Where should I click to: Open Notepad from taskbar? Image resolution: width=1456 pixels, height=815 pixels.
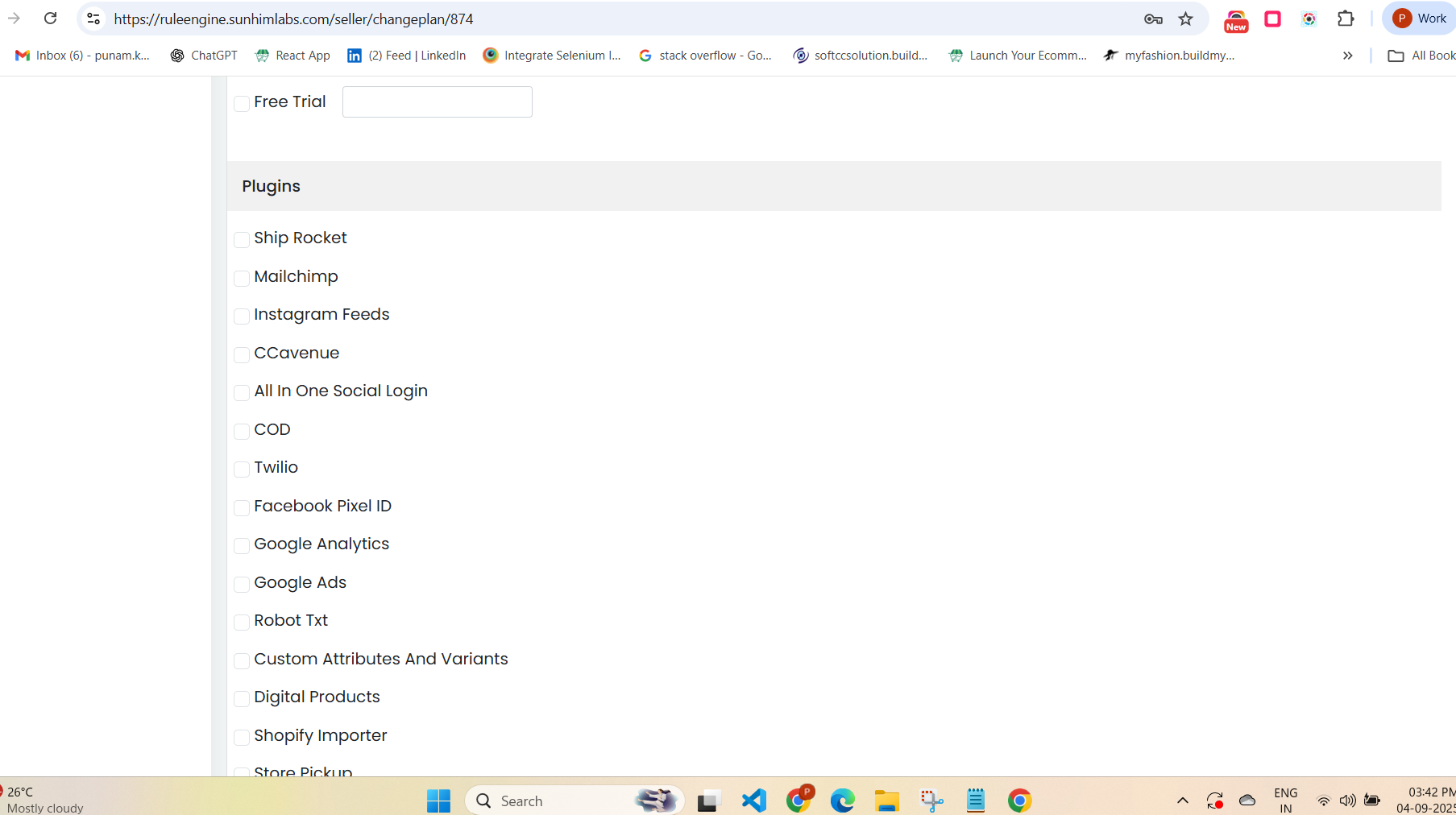[x=976, y=801]
